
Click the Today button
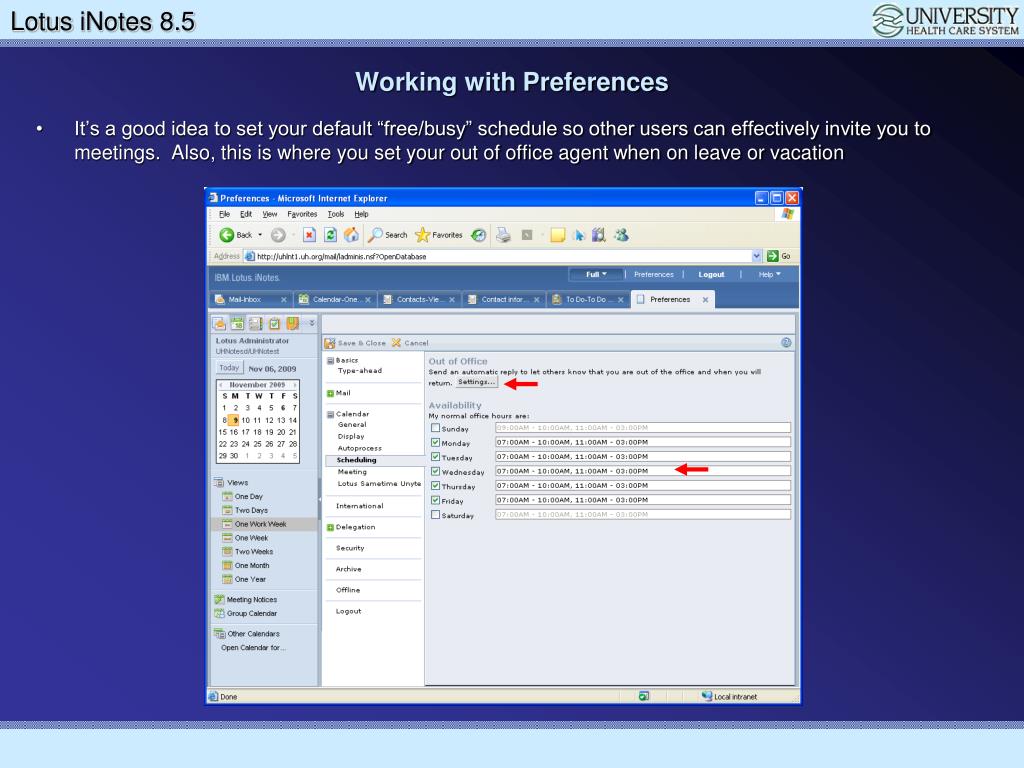point(229,368)
